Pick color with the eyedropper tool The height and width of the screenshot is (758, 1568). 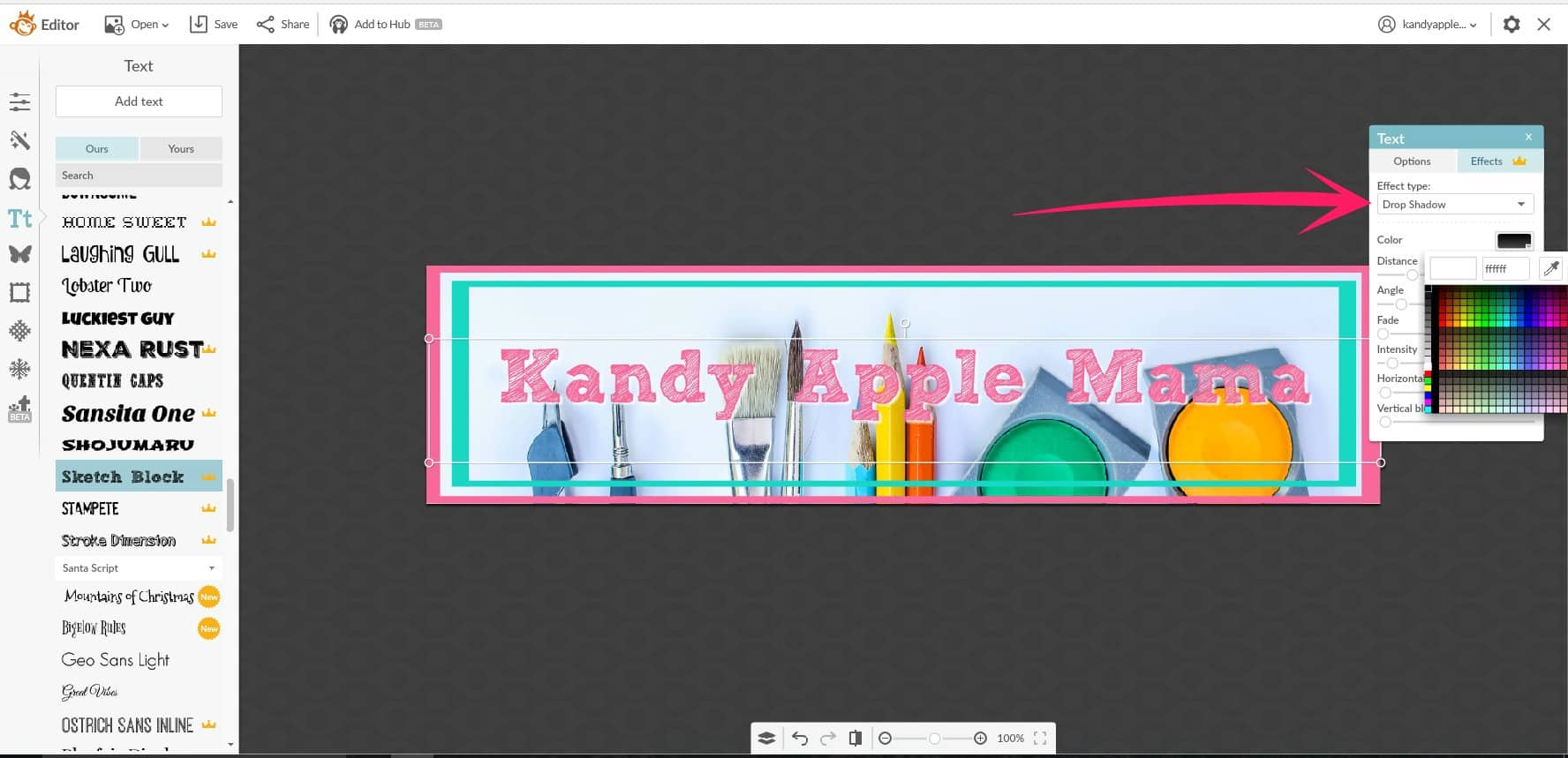point(1550,268)
